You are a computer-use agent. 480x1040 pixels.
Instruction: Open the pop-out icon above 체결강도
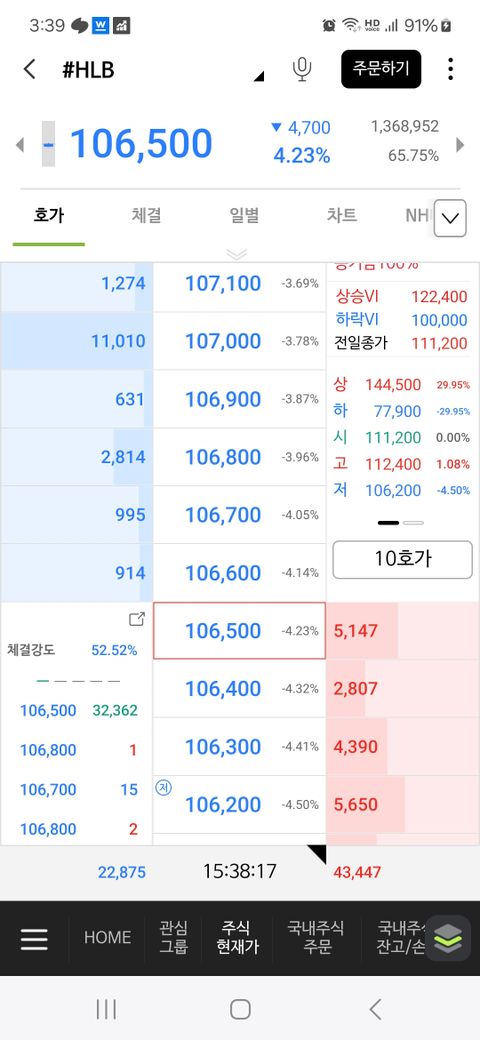tap(137, 619)
